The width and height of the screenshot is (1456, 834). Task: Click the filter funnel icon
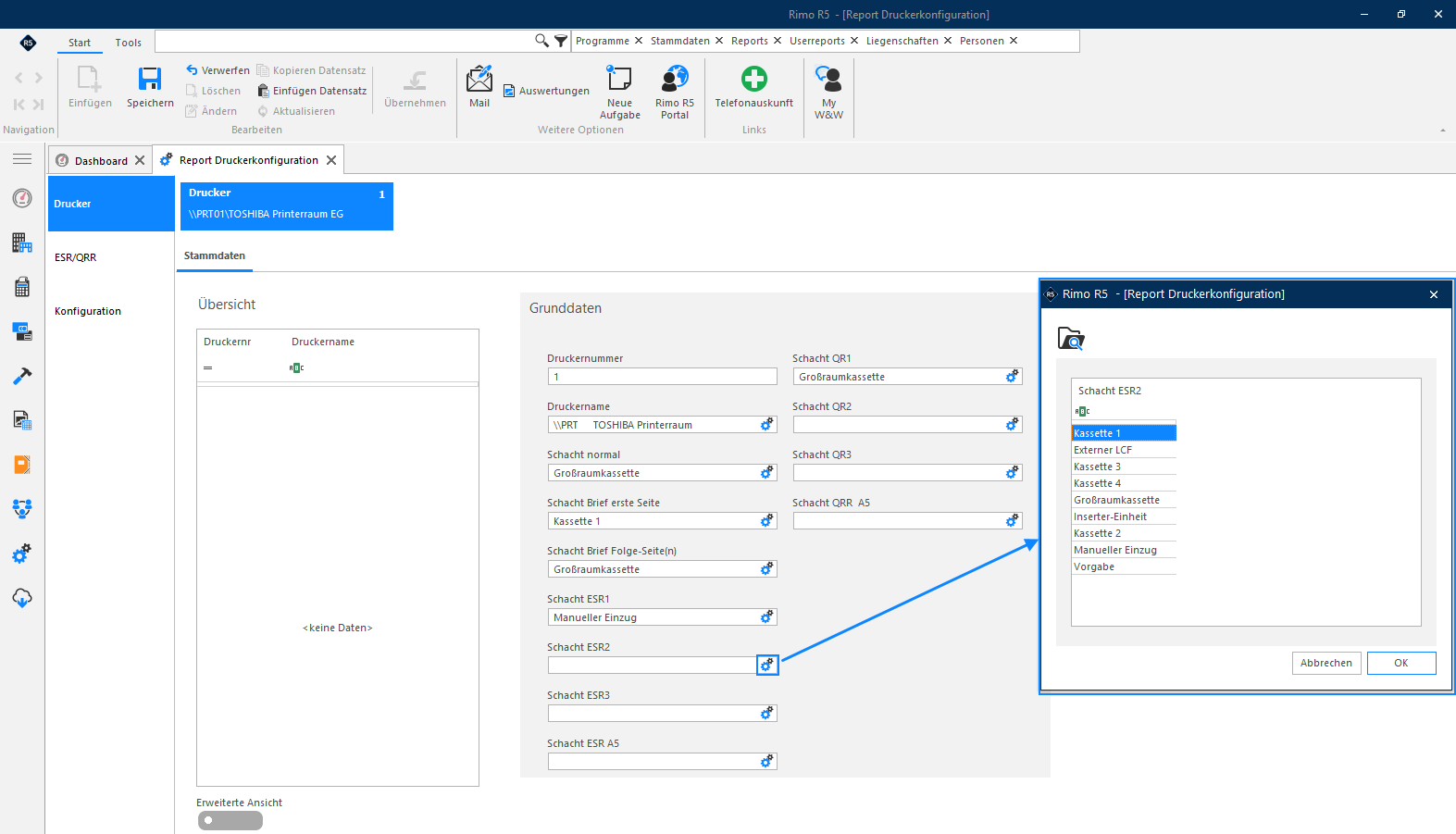561,41
